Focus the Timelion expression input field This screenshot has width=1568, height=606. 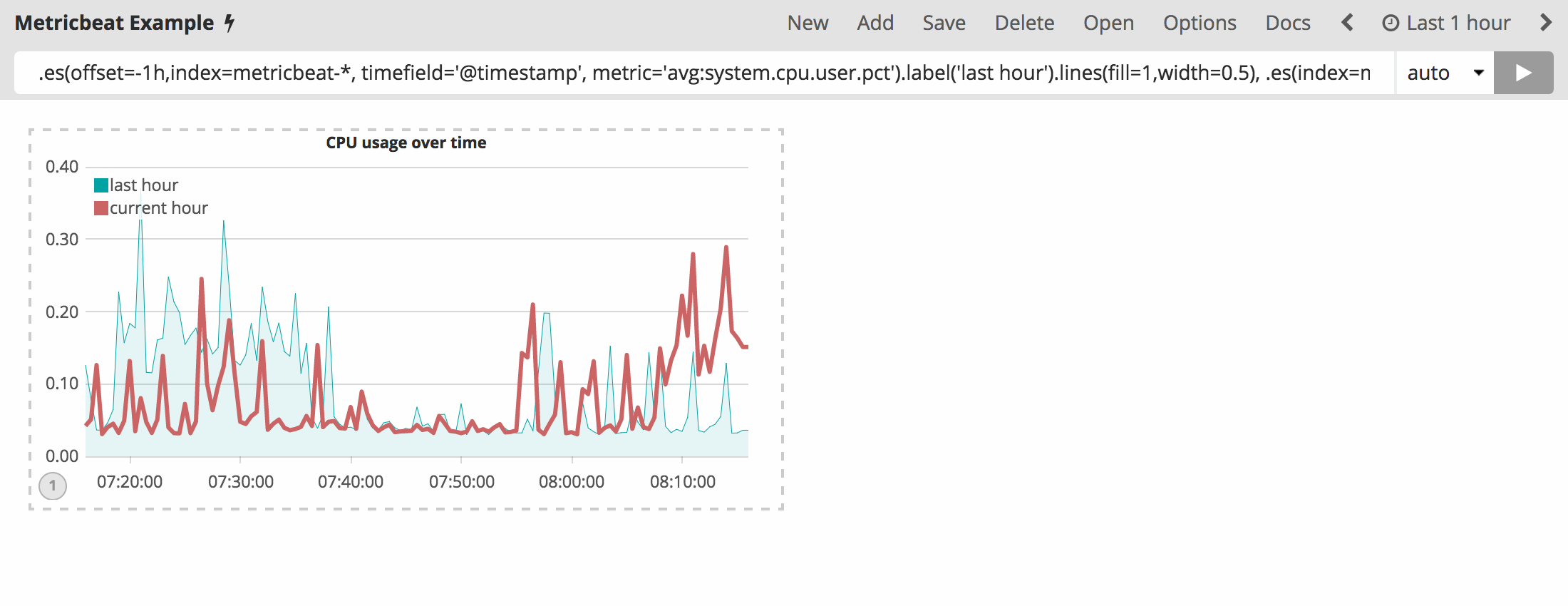coord(704,73)
